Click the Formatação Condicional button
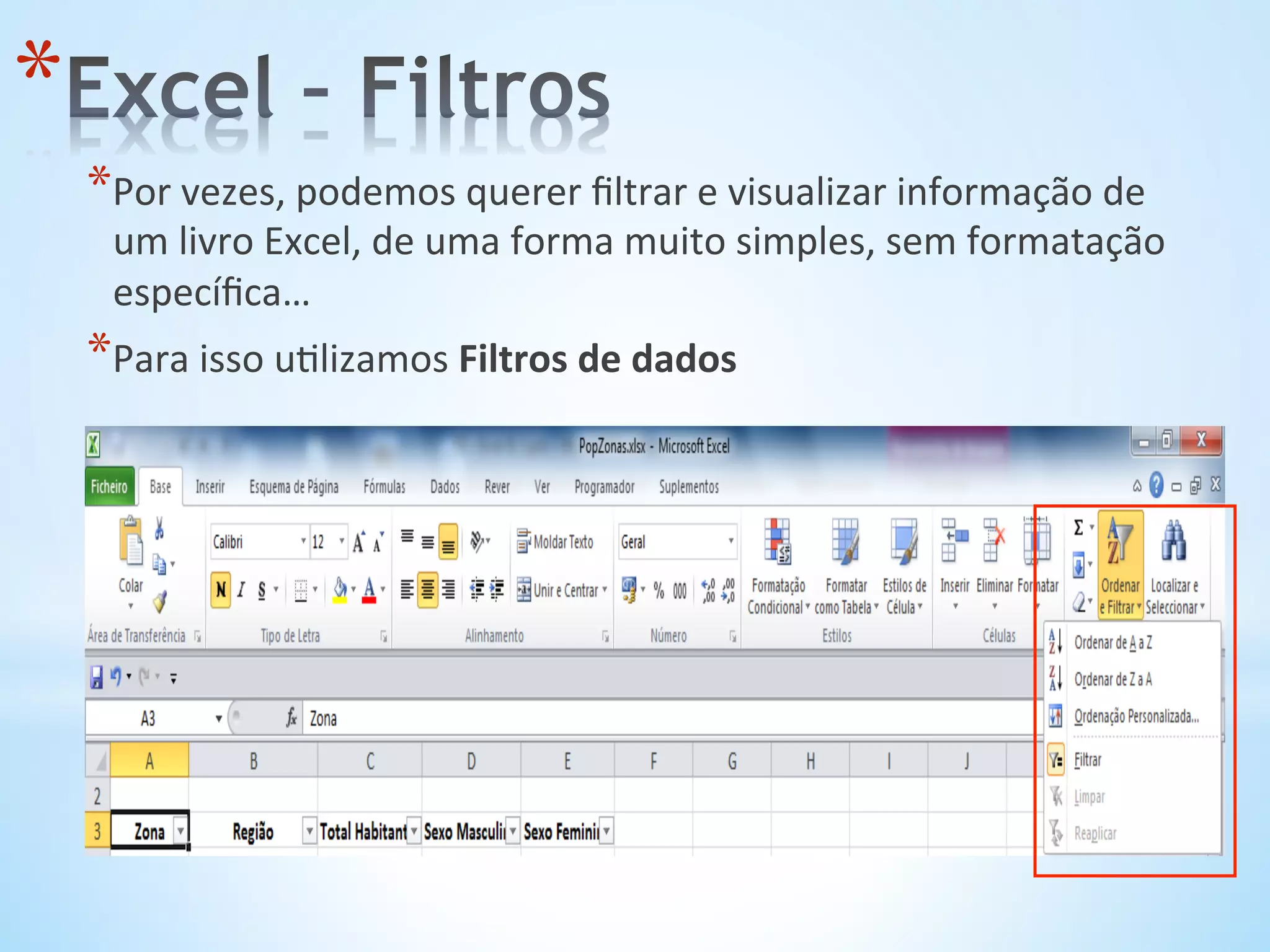The image size is (1270, 952). point(778,566)
